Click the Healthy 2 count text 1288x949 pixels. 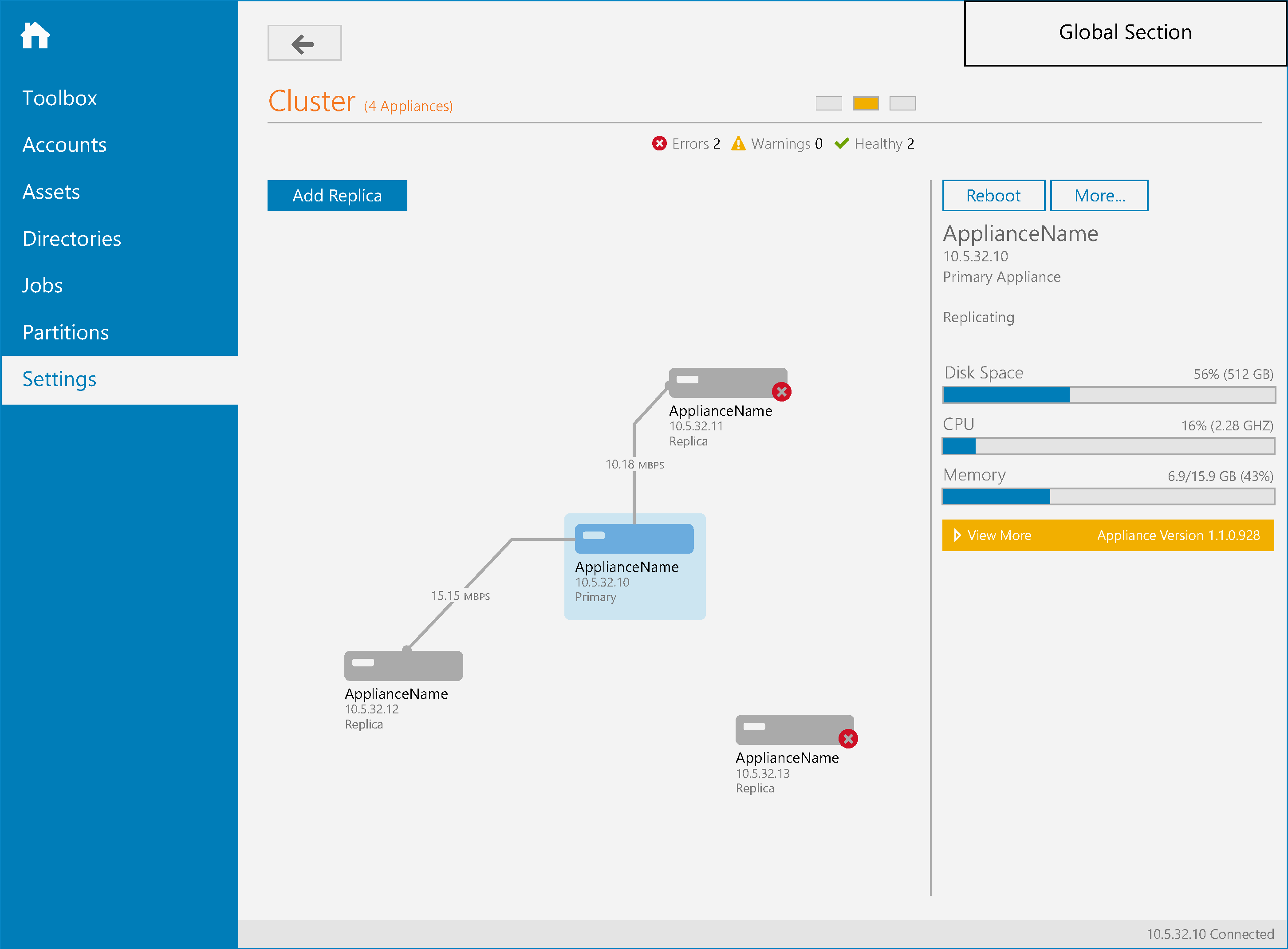884,144
